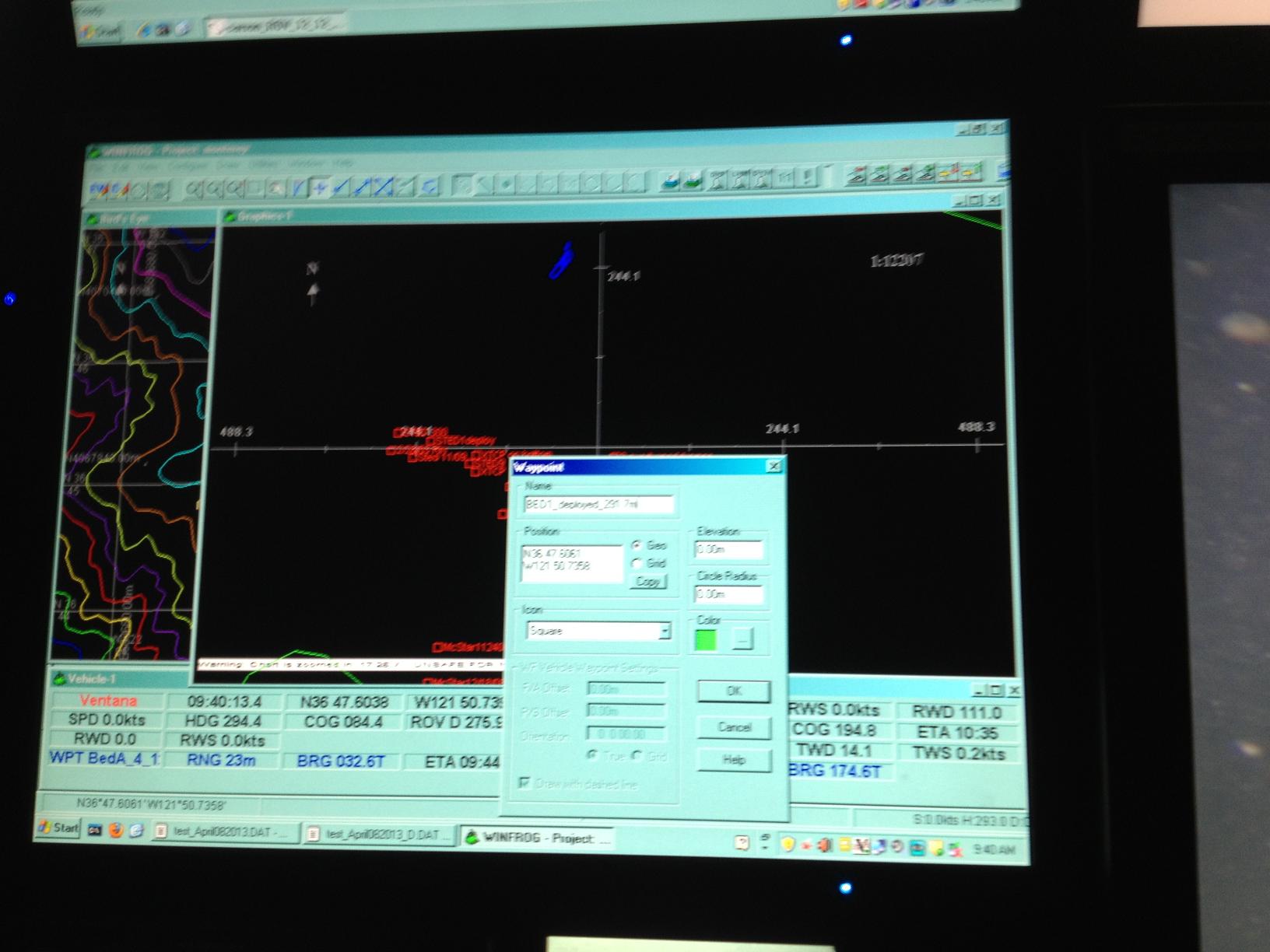The height and width of the screenshot is (952, 1270).
Task: Click the exclamation mark toolbar icon
Action: 807,177
